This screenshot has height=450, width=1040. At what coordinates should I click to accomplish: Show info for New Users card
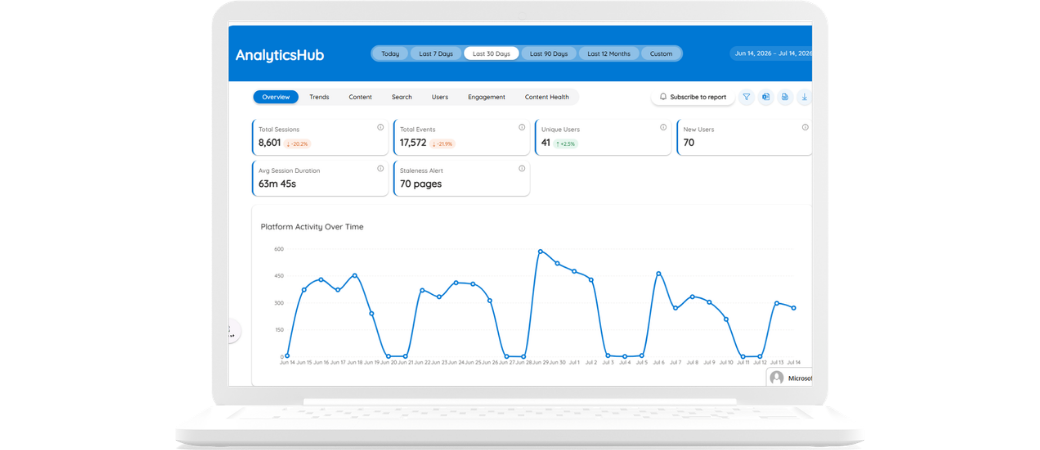[805, 127]
